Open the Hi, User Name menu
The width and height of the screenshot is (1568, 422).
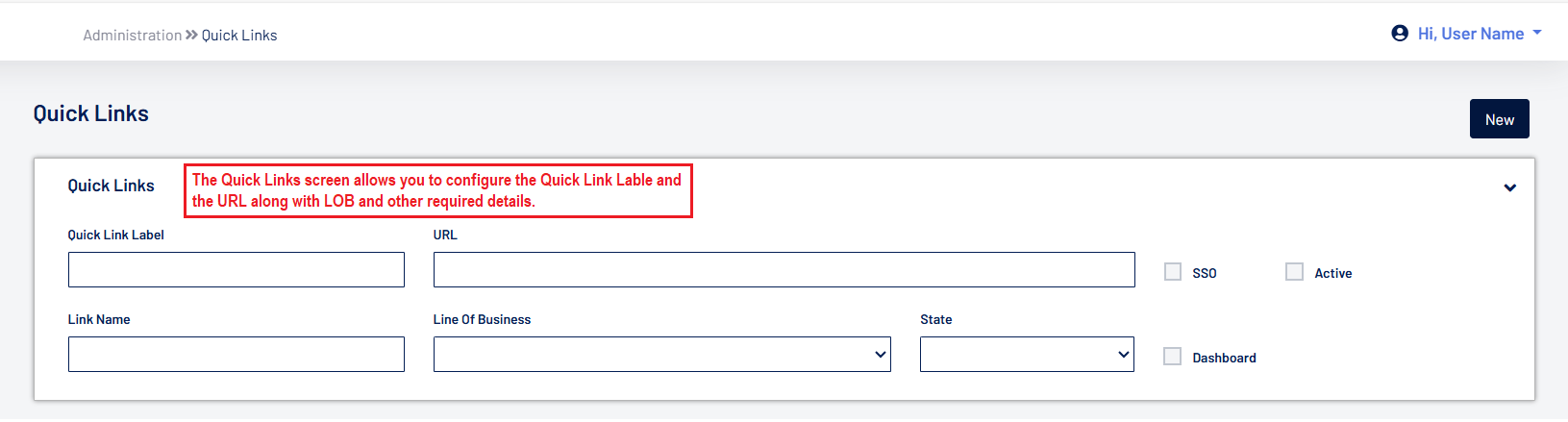click(x=1470, y=34)
